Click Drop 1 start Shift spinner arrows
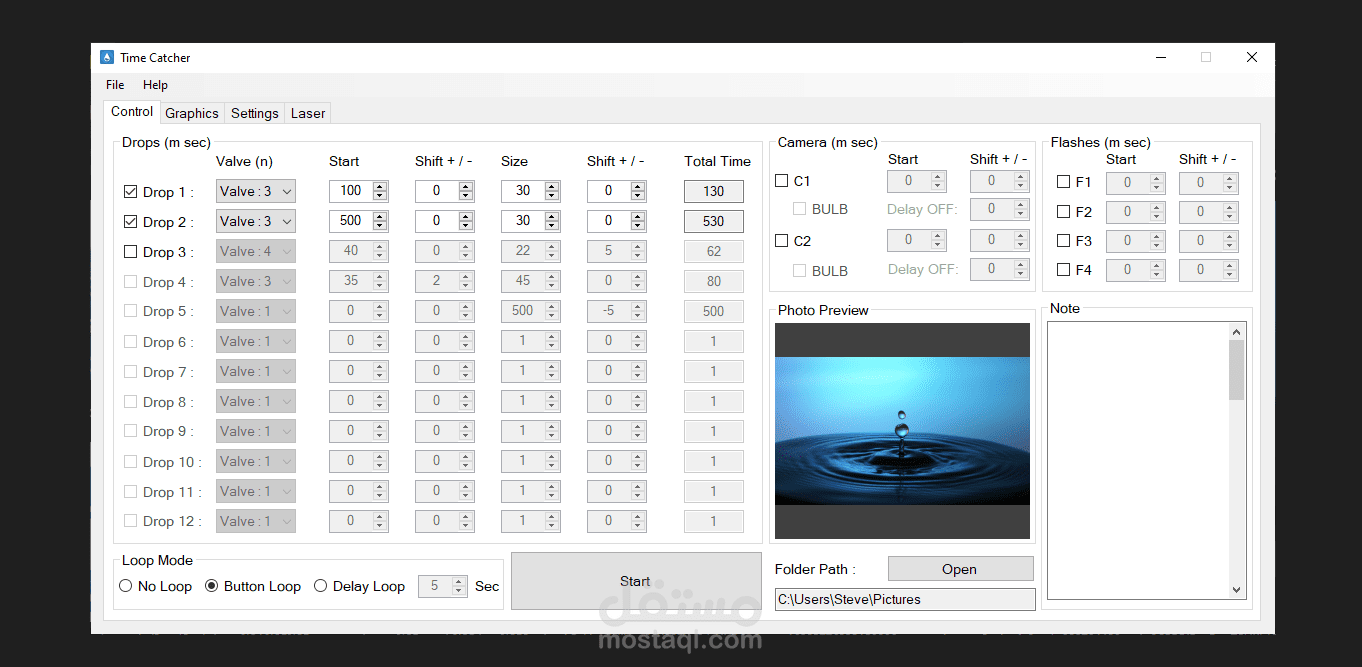 coord(466,191)
